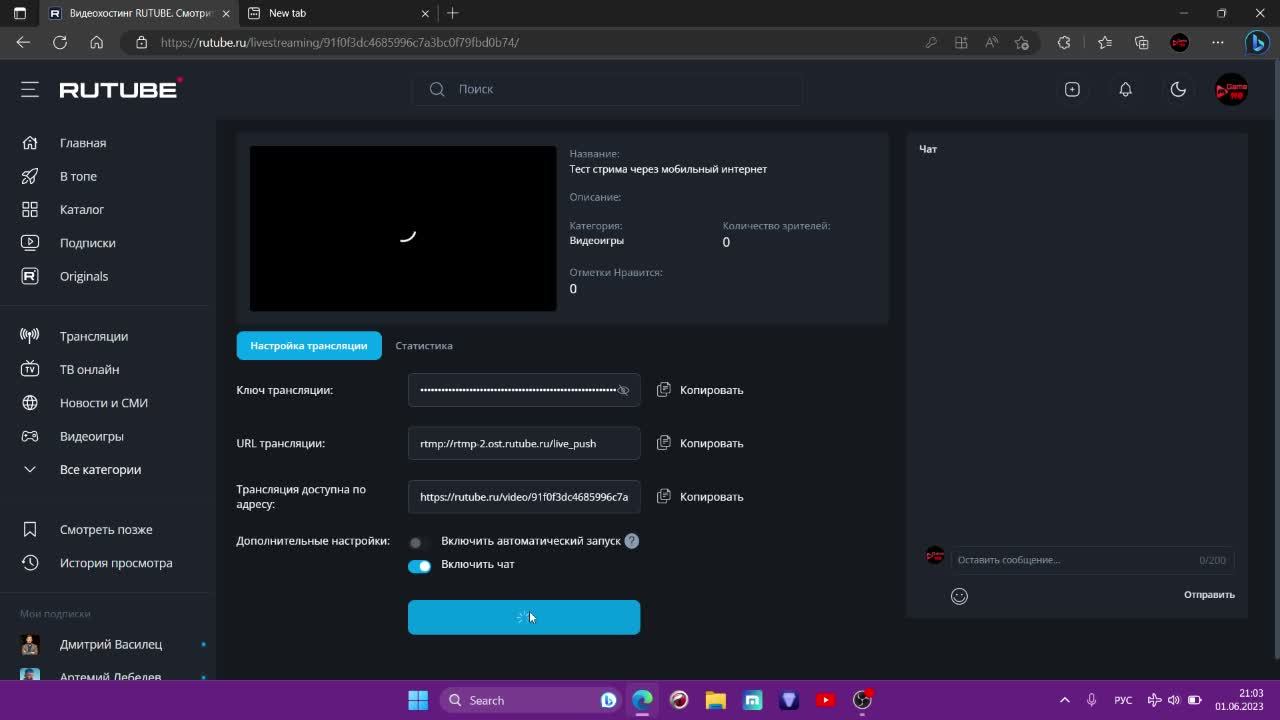Switch theme with the moon icon
This screenshot has width=1280, height=720.
click(x=1178, y=89)
